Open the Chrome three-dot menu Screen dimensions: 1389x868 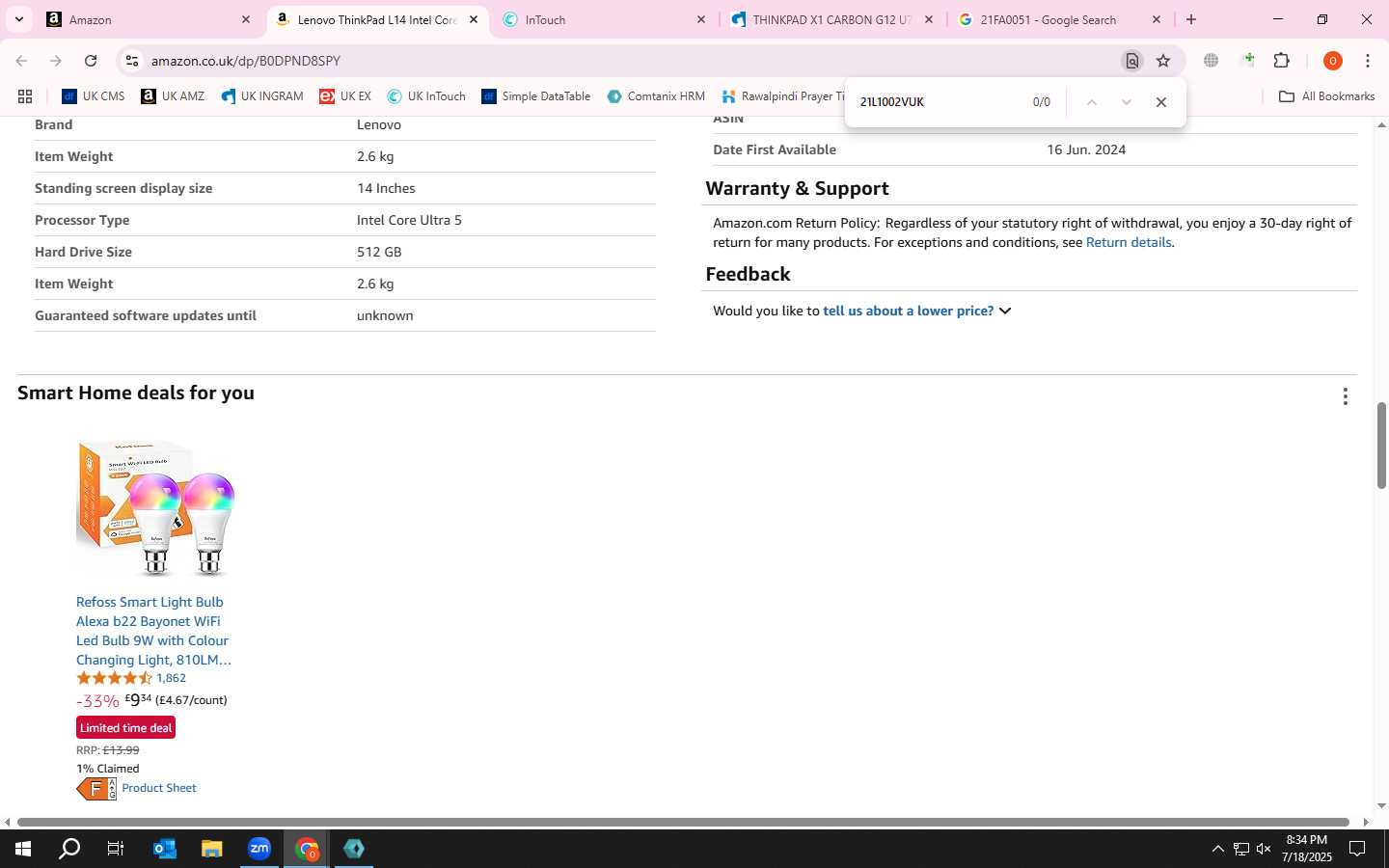coord(1368,61)
